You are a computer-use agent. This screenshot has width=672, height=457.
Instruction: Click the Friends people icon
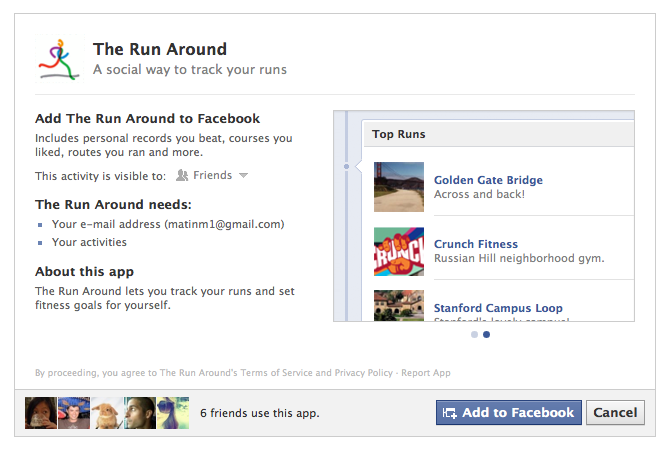click(182, 175)
